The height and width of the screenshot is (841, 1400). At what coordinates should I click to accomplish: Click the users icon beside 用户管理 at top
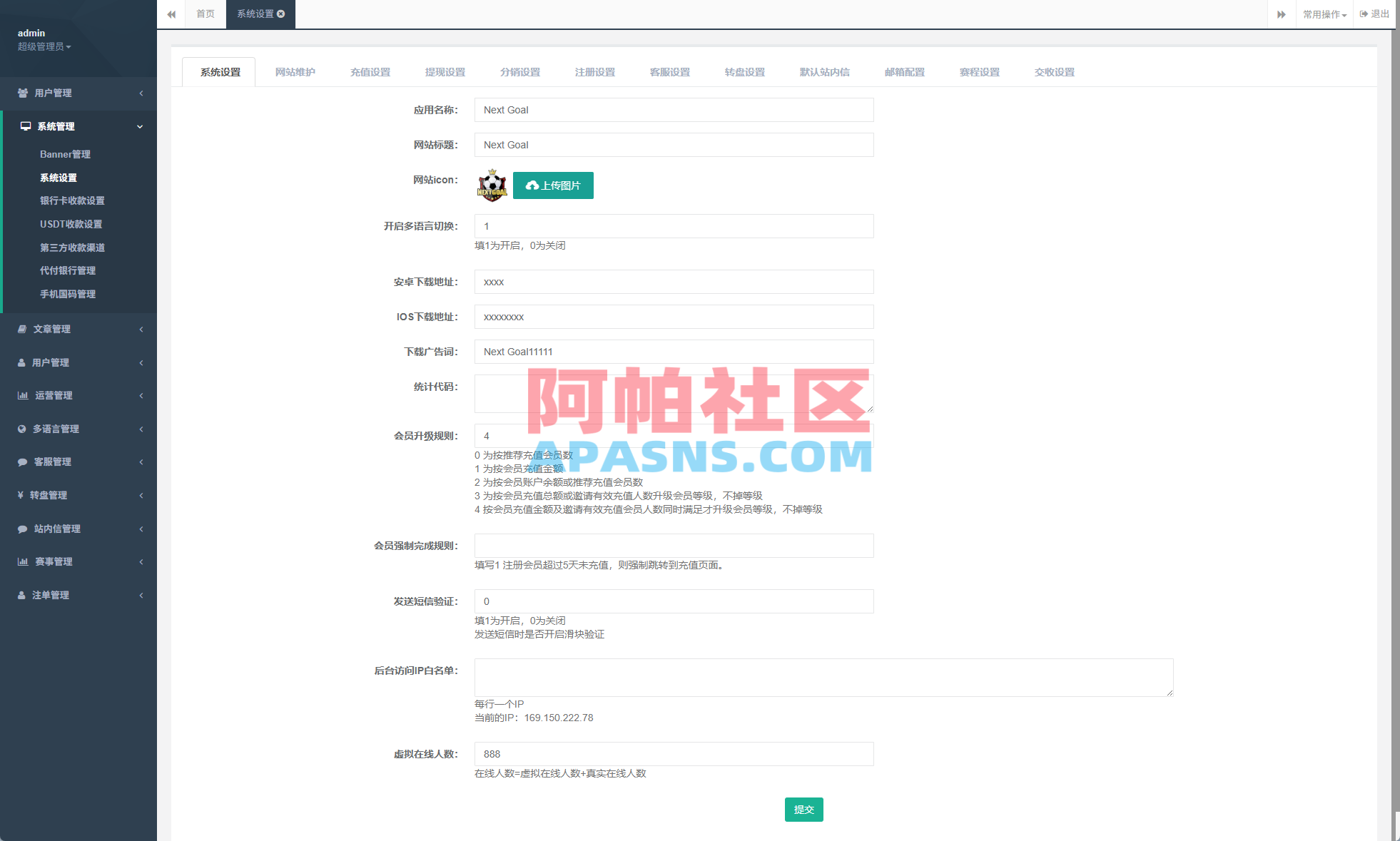click(23, 93)
